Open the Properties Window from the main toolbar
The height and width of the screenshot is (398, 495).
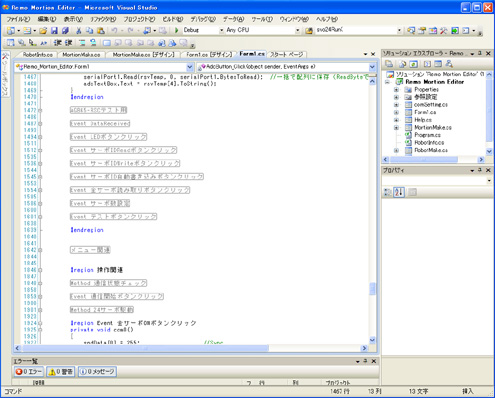tap(422, 31)
